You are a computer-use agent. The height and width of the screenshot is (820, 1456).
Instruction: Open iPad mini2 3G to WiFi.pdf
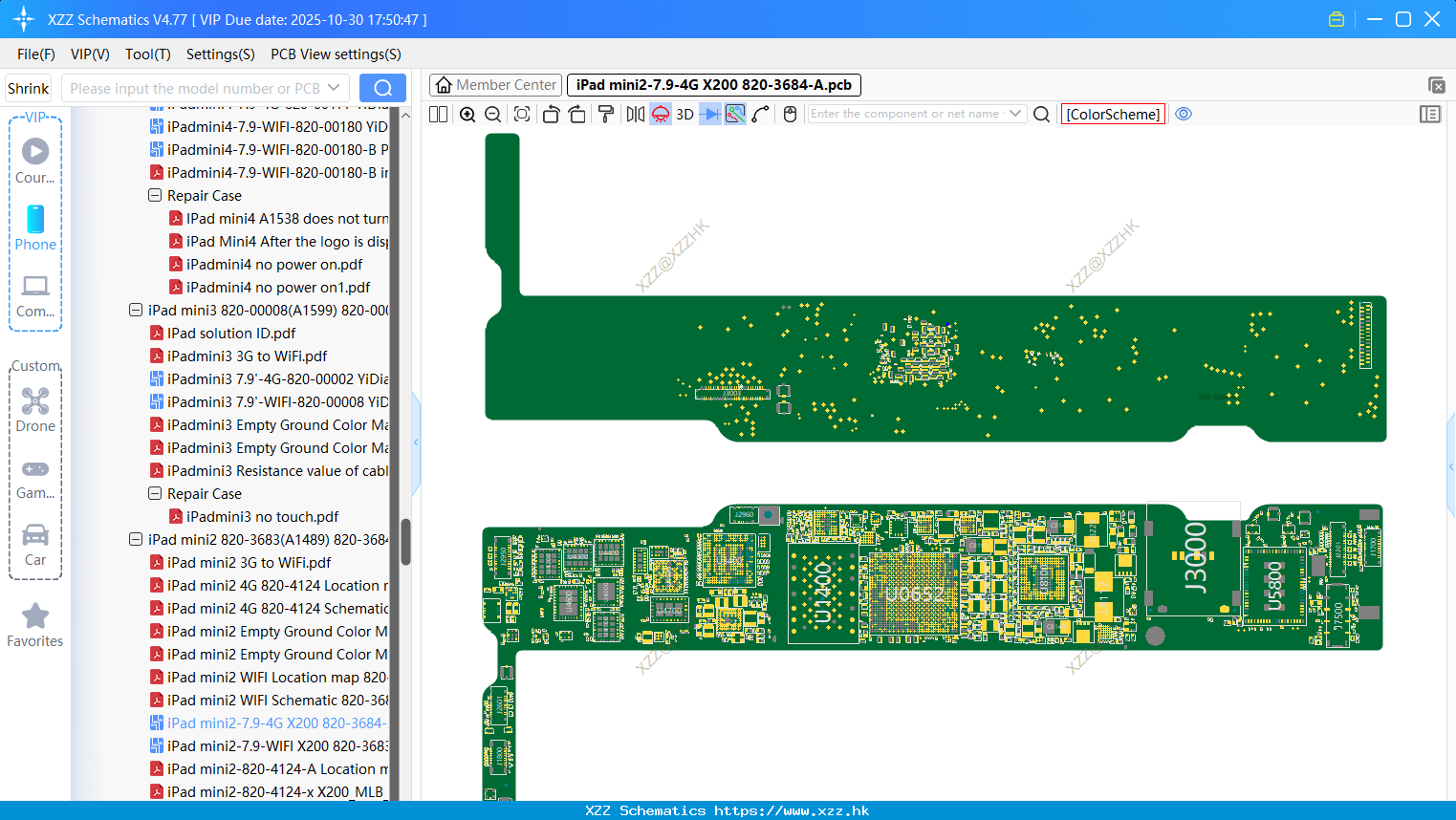pos(249,562)
